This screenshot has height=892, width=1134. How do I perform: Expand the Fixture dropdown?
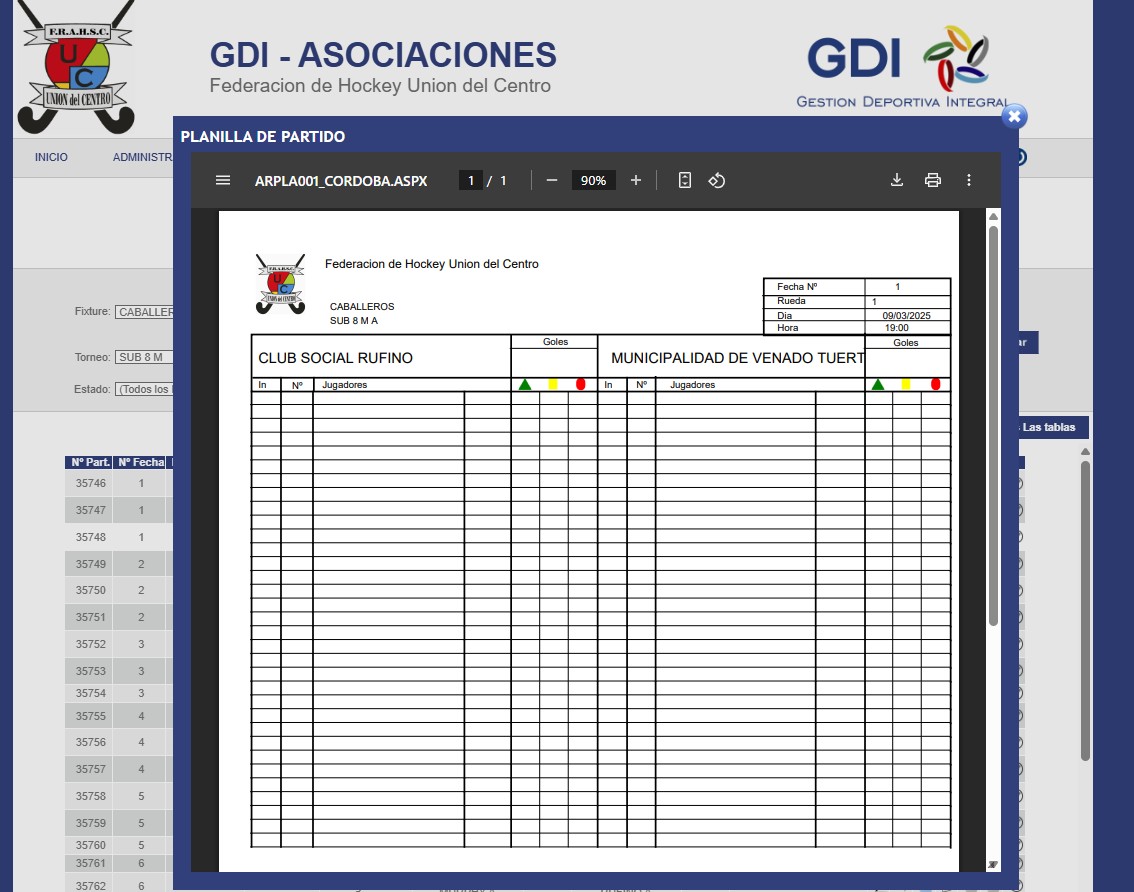coord(144,312)
